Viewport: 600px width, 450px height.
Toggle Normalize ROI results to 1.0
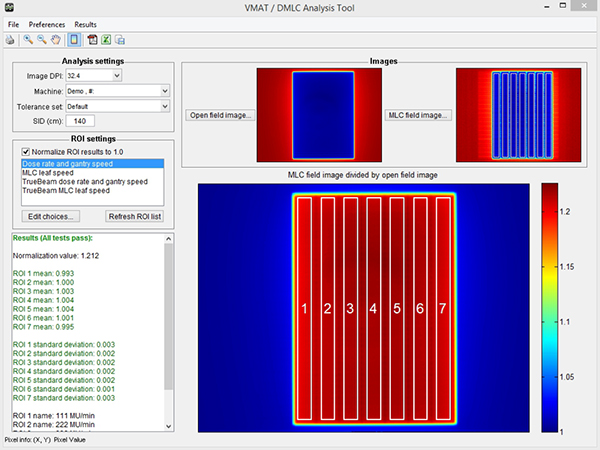point(27,150)
